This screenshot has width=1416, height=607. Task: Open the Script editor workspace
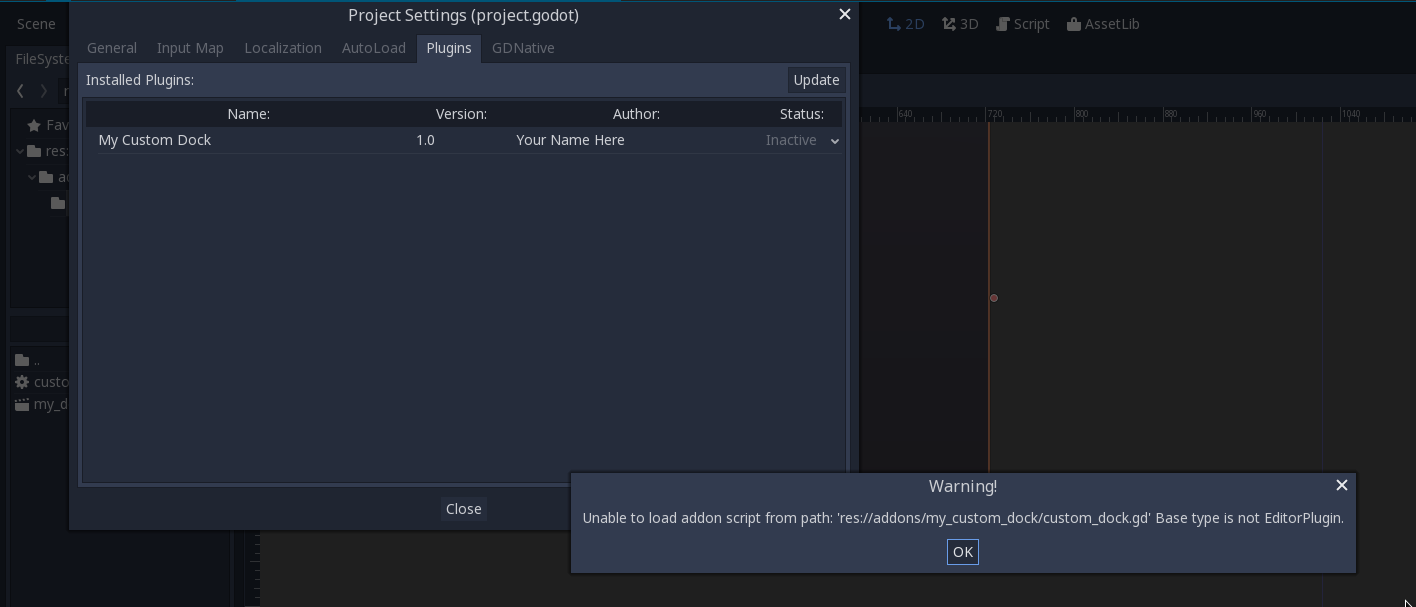[x=1022, y=24]
